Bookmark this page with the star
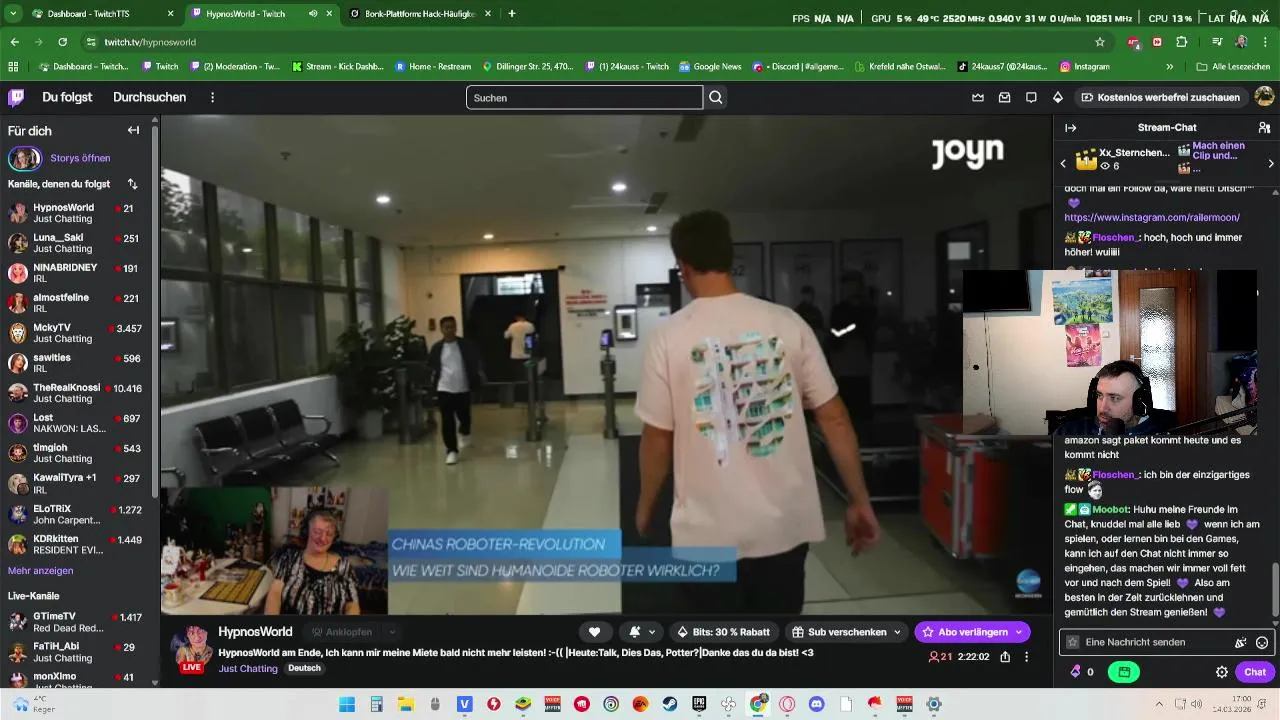 coord(1100,42)
